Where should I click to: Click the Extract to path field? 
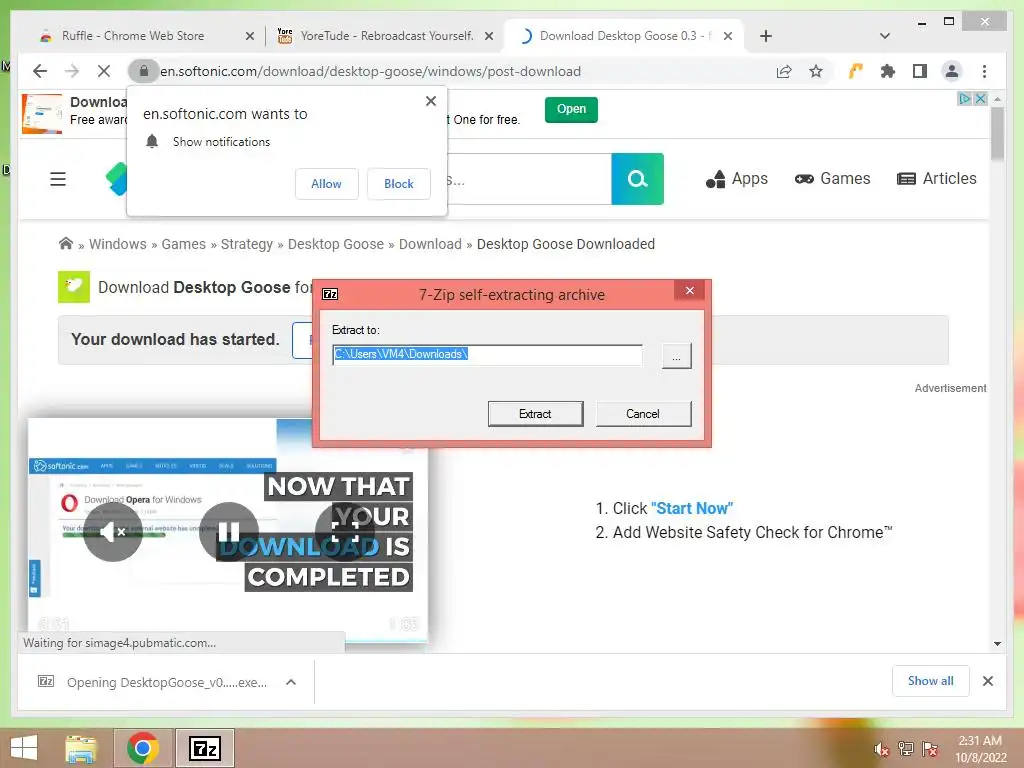click(x=487, y=355)
